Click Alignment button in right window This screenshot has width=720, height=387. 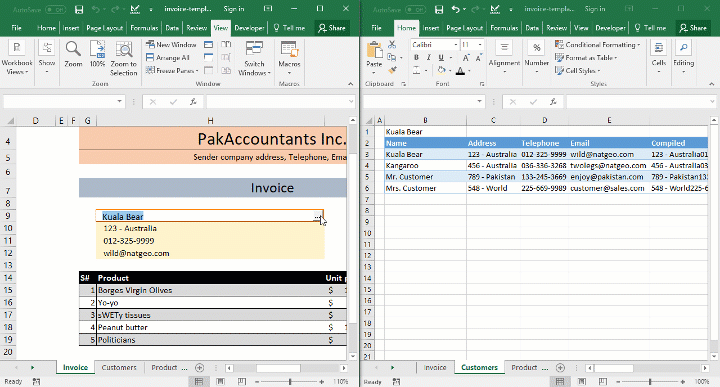(x=504, y=57)
